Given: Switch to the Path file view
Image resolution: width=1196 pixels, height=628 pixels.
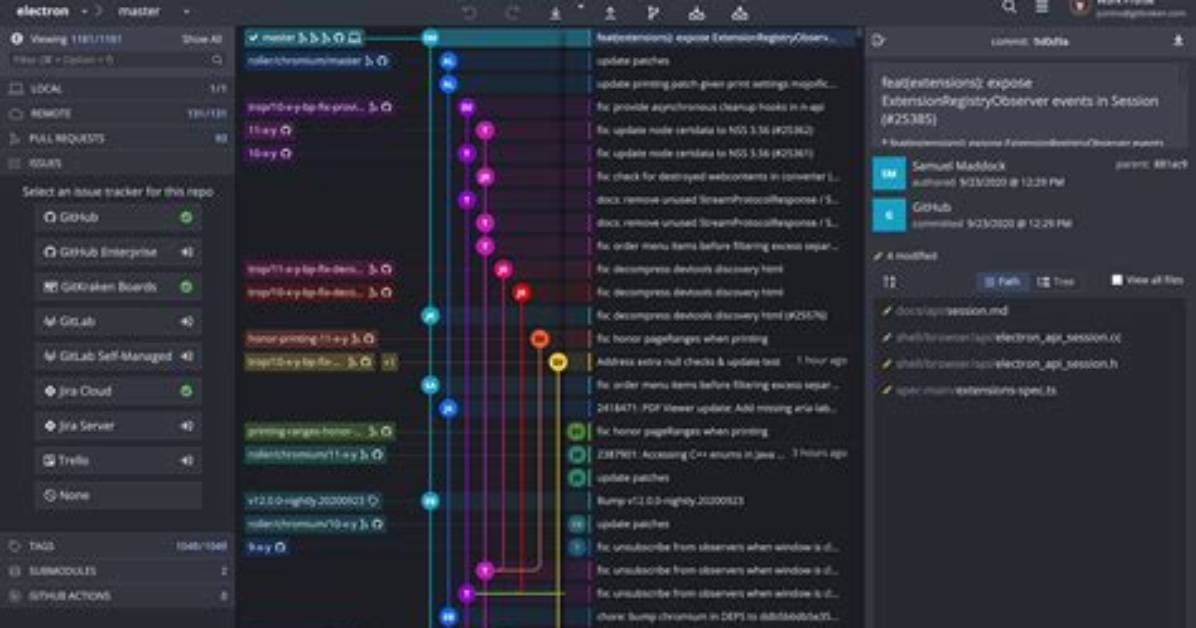Looking at the screenshot, I should (x=1001, y=282).
